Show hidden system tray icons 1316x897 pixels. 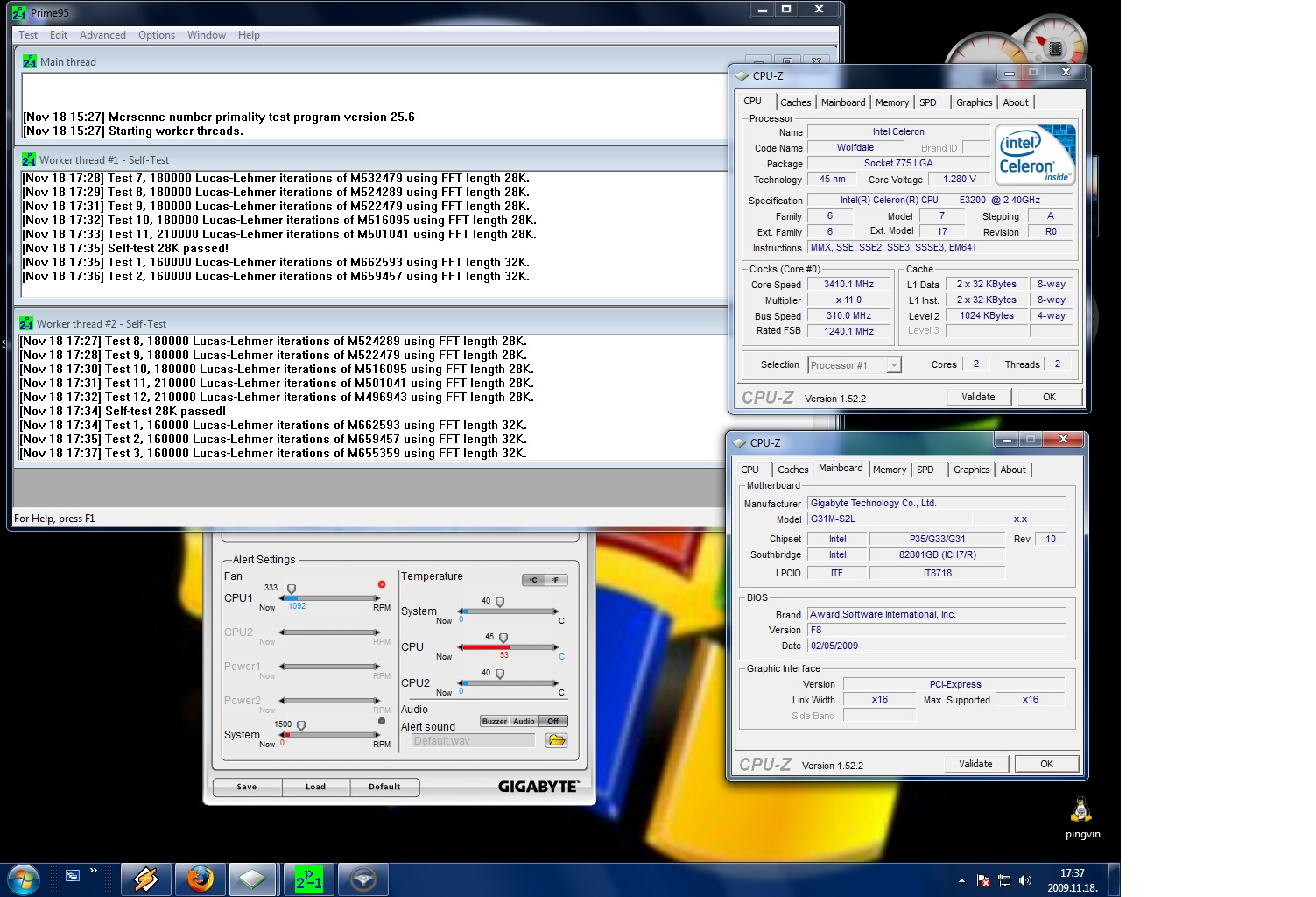coord(961,880)
